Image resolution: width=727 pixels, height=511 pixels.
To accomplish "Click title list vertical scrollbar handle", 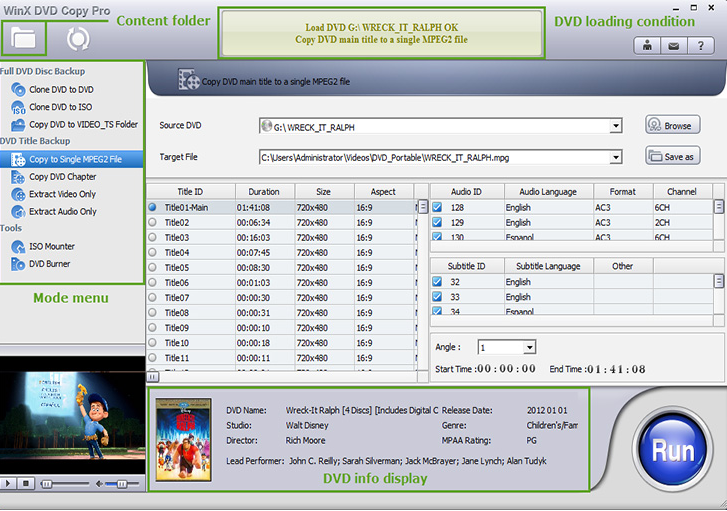I will coord(423,207).
